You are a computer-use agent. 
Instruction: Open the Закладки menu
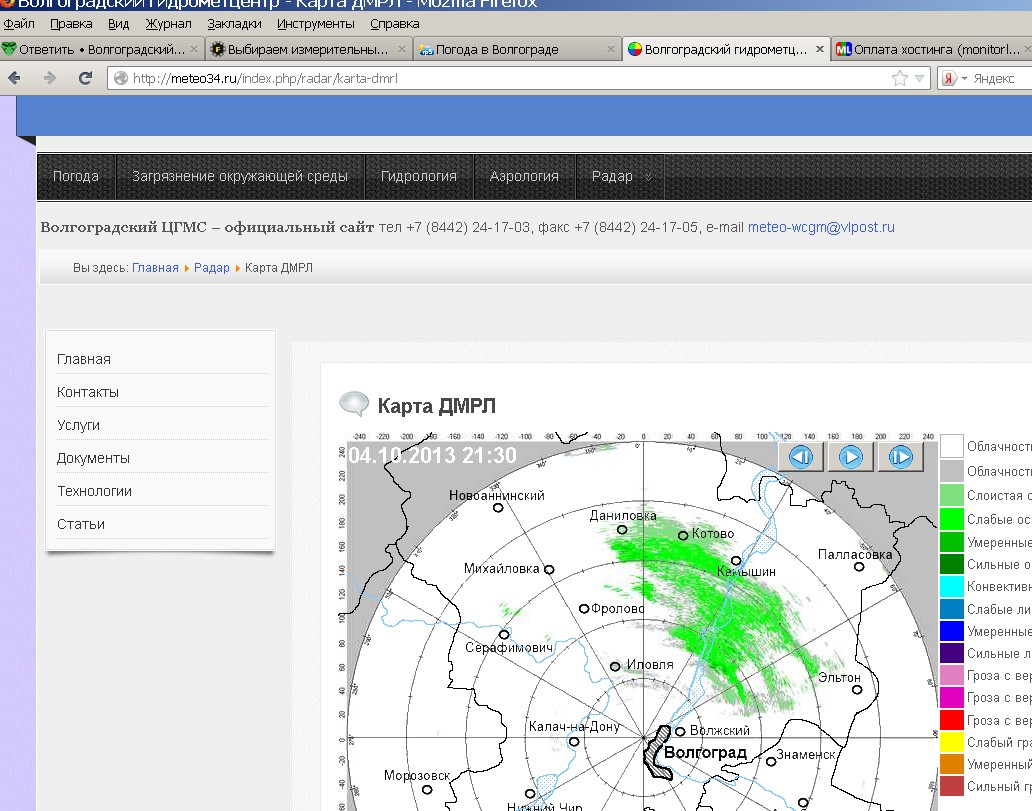[234, 24]
